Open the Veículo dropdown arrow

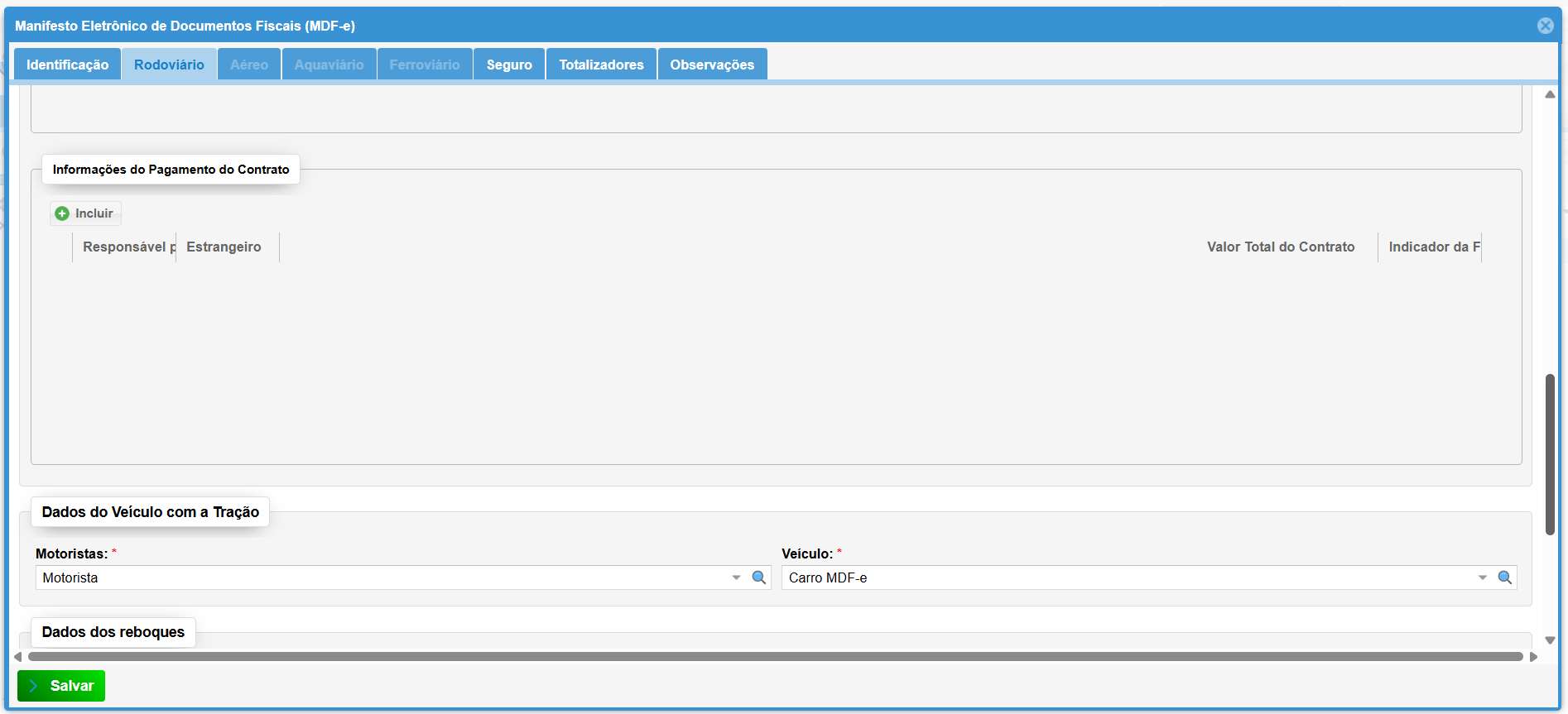(x=1483, y=577)
